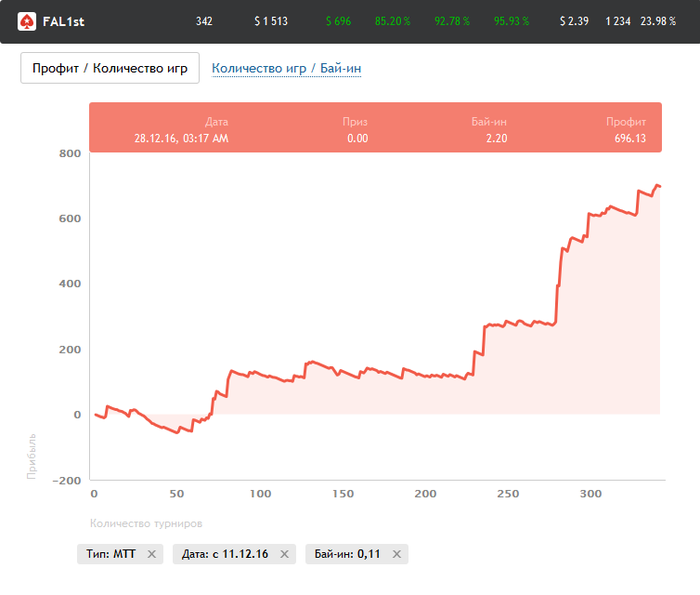Select the Профит / Количество игр tab
The width and height of the screenshot is (700, 595).
tap(110, 68)
